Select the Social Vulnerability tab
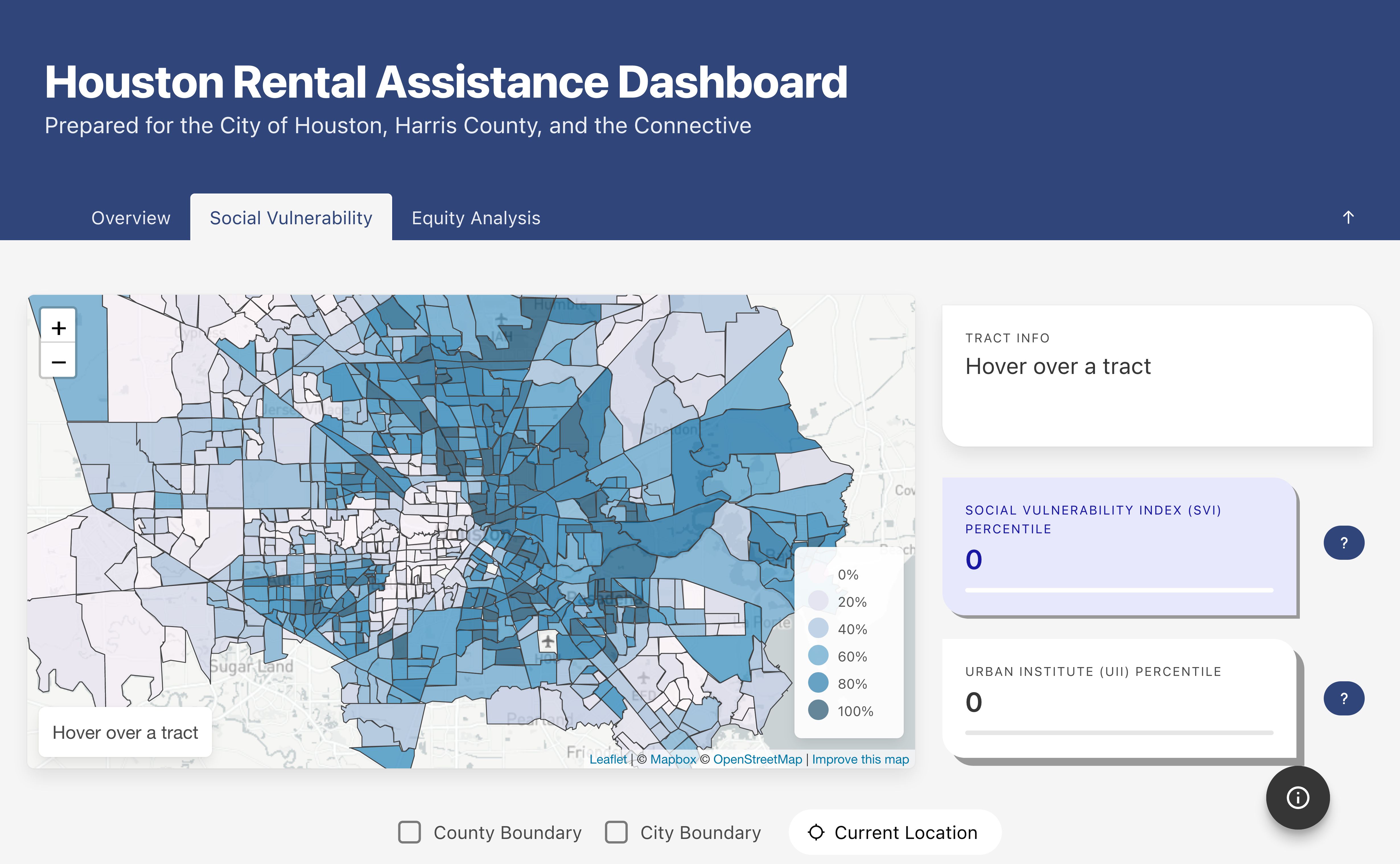Screen dimensions: 1400x864 click(x=291, y=218)
